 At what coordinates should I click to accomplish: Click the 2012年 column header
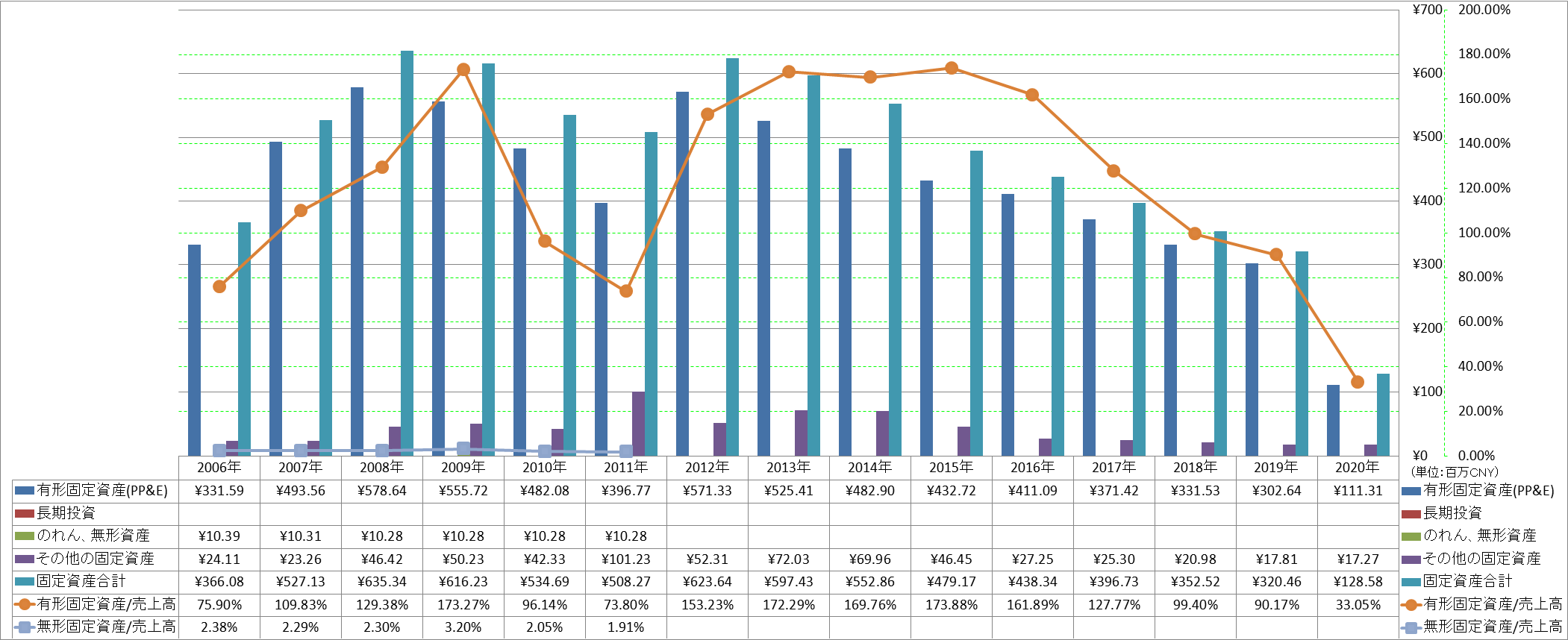708,467
